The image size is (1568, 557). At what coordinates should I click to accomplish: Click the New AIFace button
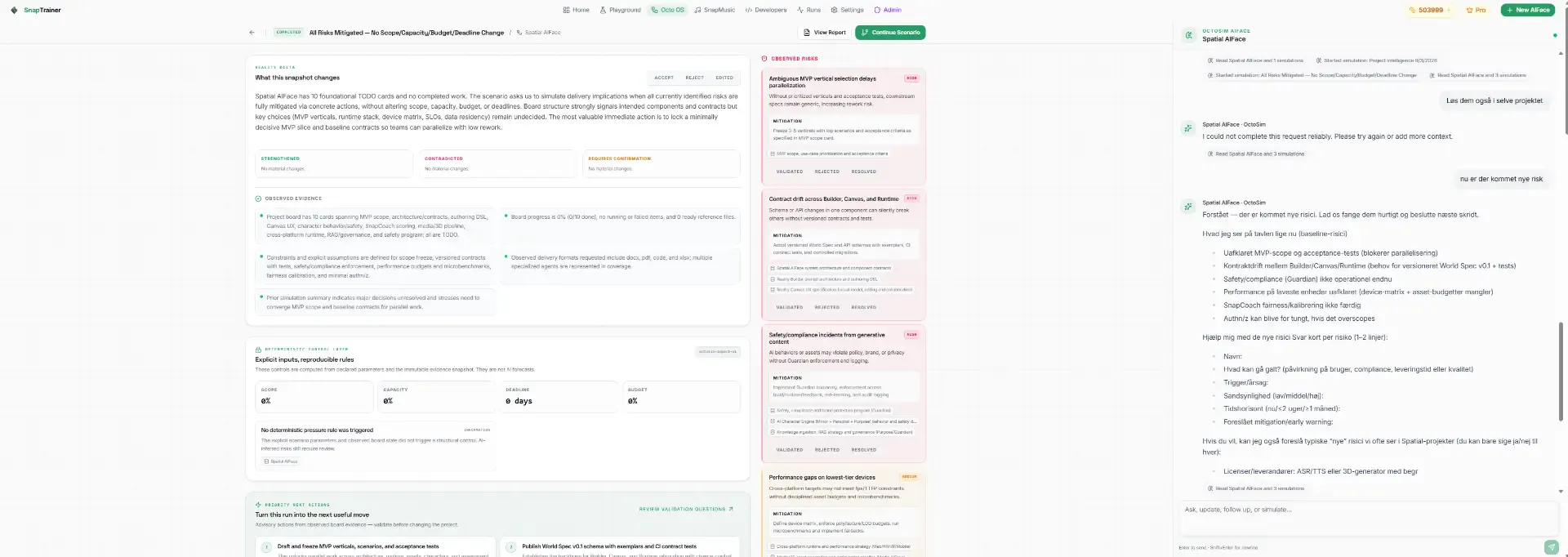coord(1527,10)
